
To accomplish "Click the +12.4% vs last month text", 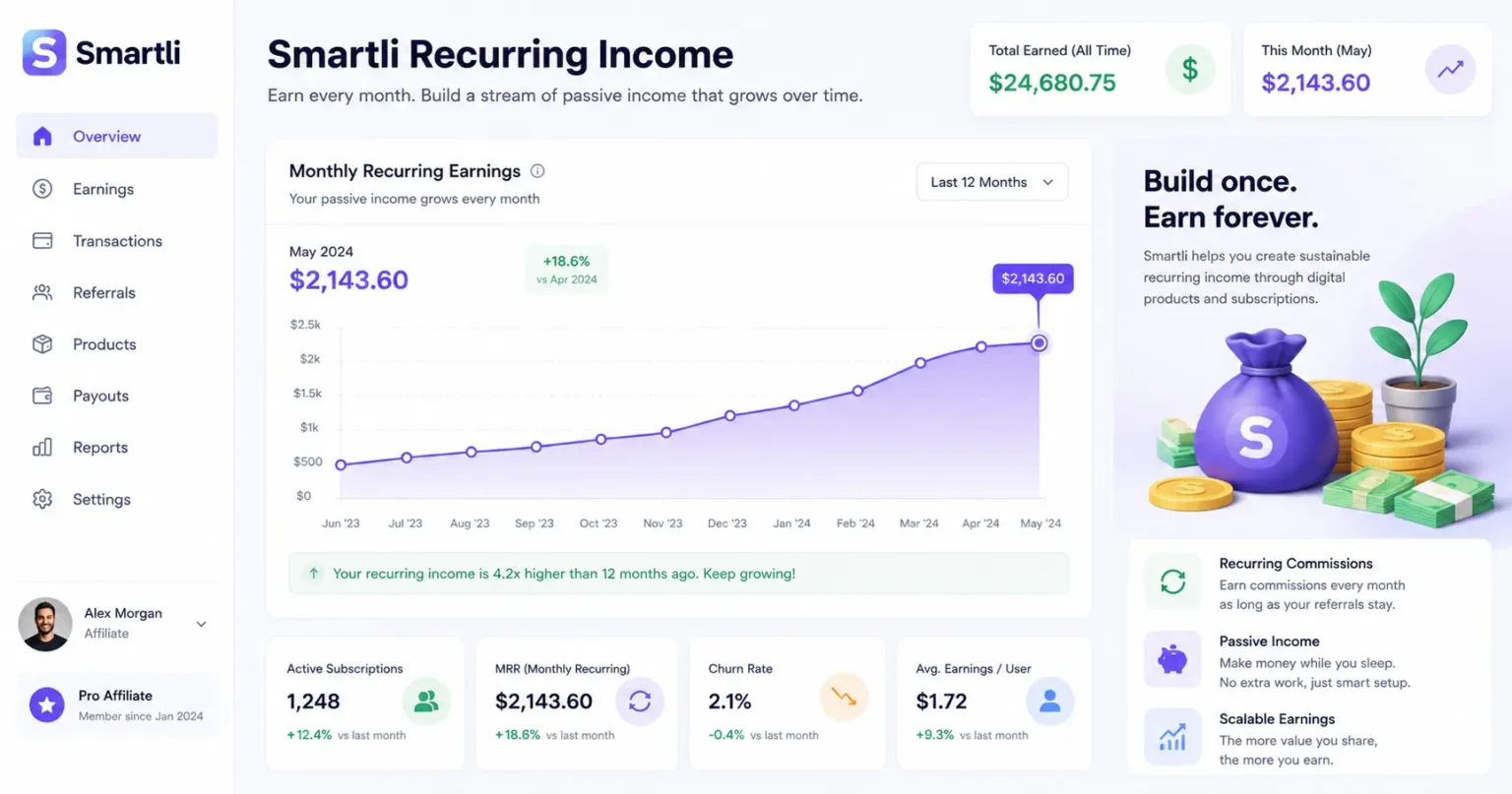I will pos(346,735).
